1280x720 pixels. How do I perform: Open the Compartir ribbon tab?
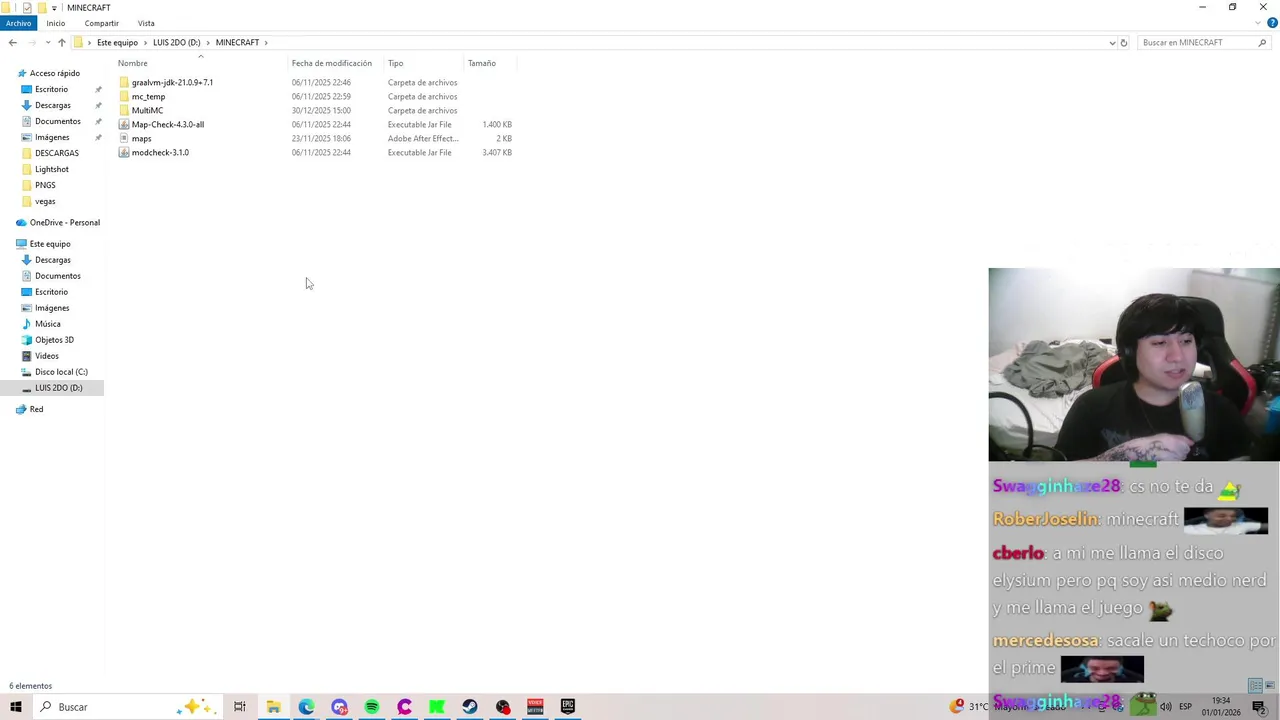(x=102, y=23)
